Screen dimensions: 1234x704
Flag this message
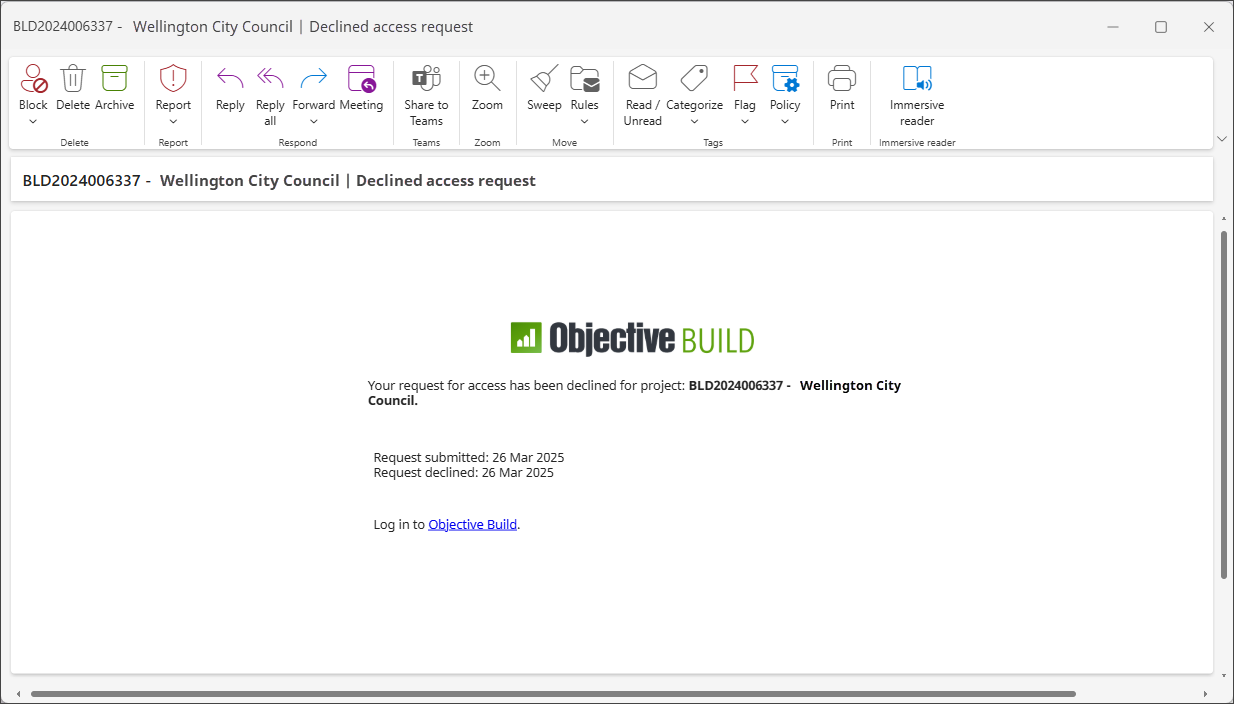tap(745, 87)
